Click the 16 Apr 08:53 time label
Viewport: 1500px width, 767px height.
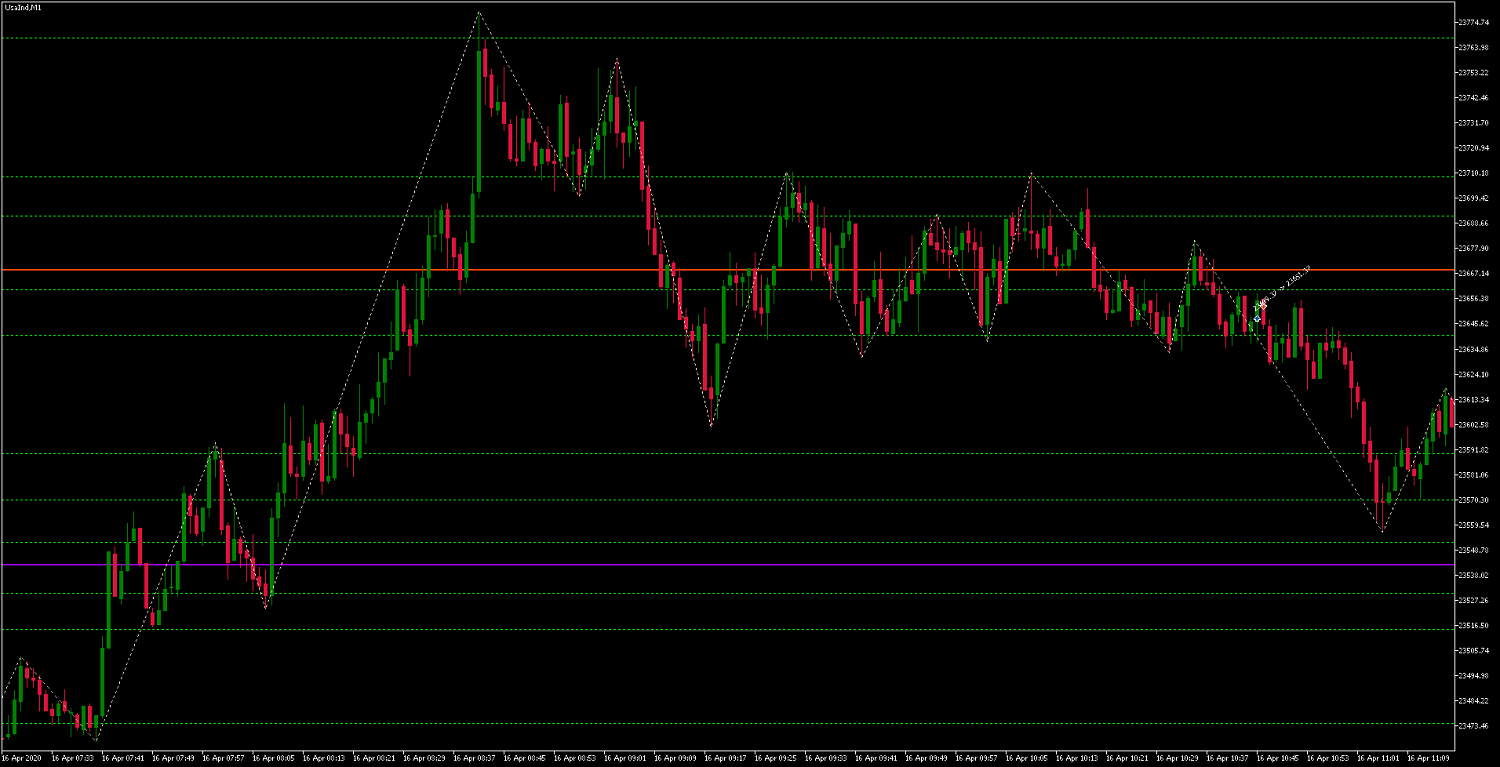tap(573, 758)
